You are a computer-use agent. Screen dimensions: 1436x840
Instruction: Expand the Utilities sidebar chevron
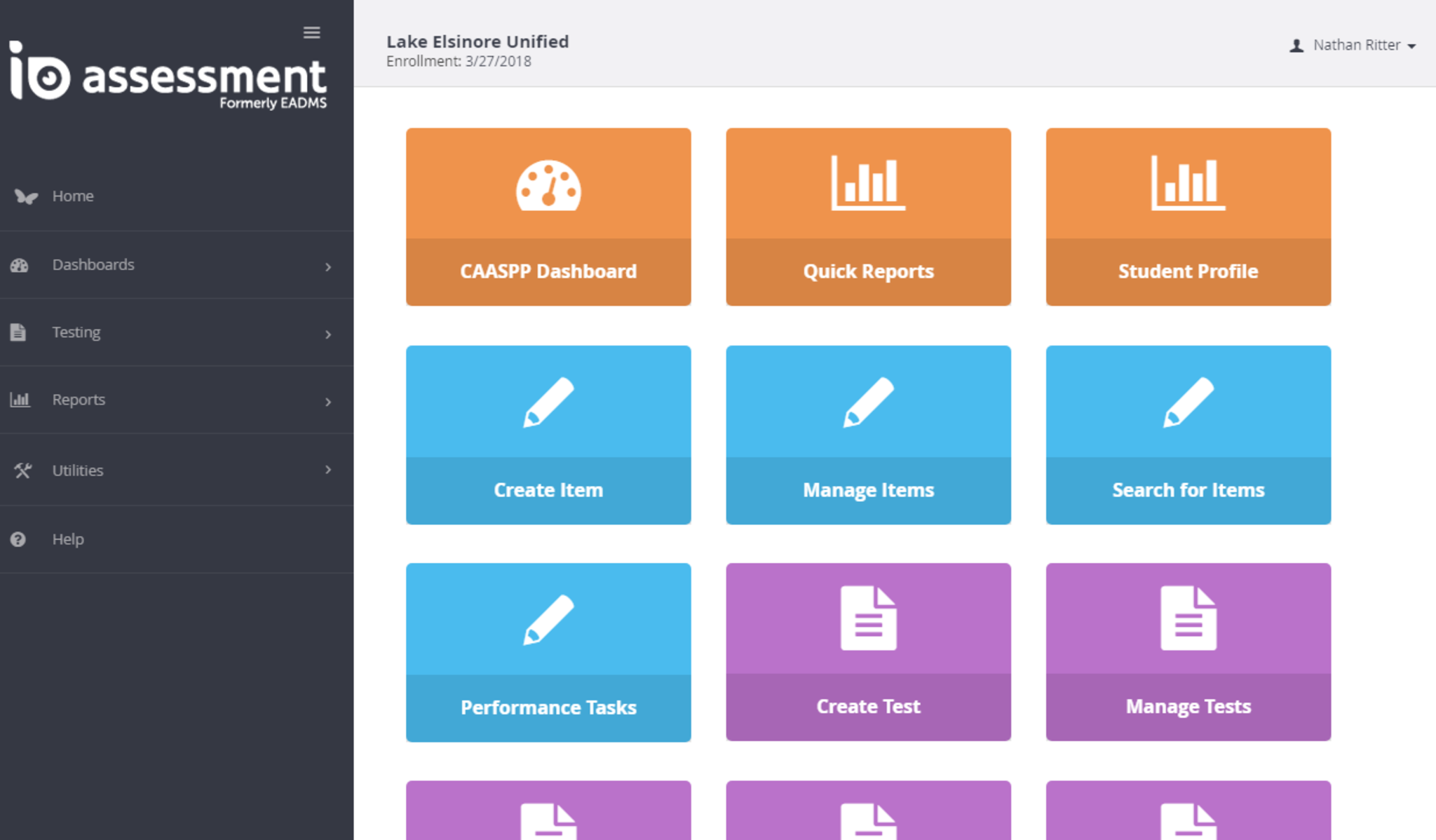[x=328, y=469]
